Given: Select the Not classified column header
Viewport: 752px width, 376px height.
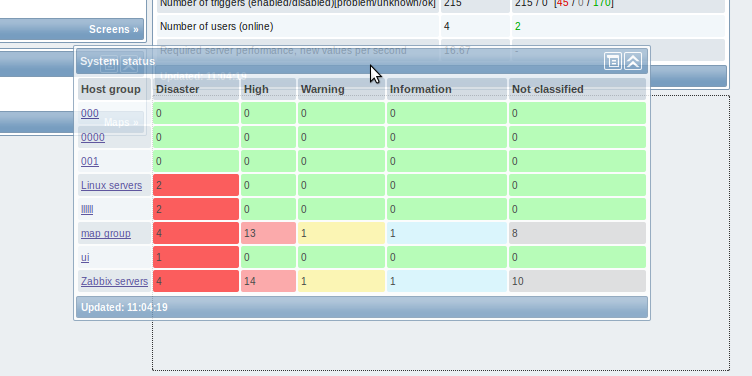Looking at the screenshot, I should [x=577, y=89].
